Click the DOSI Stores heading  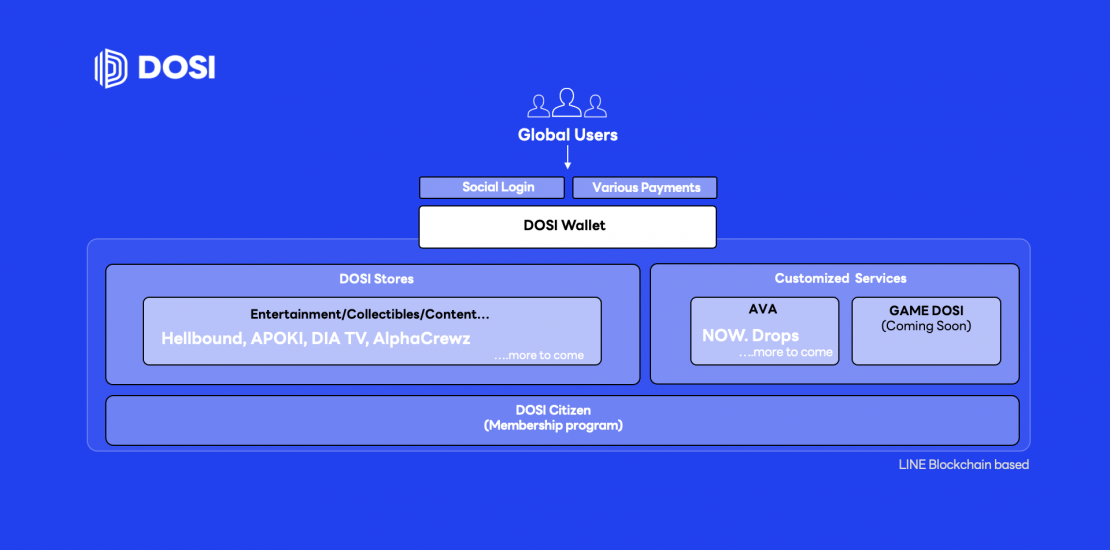tap(376, 279)
